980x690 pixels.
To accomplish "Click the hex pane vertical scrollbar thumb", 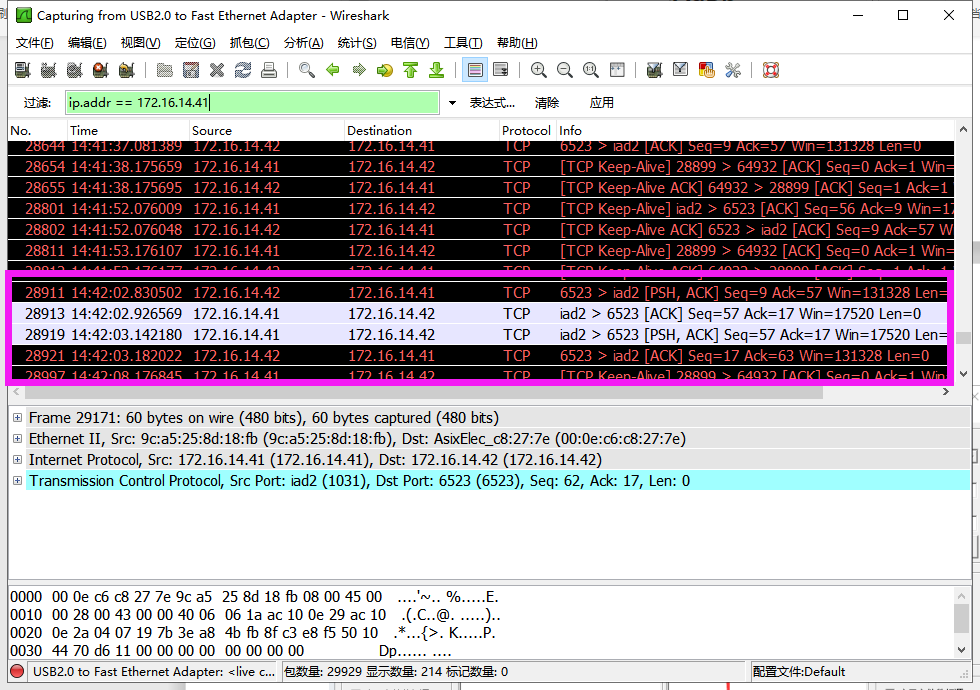I will pyautogui.click(x=962, y=618).
